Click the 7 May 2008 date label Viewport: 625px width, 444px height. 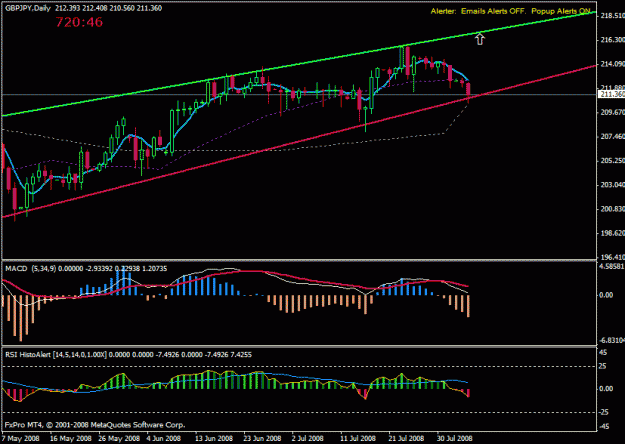20,438
